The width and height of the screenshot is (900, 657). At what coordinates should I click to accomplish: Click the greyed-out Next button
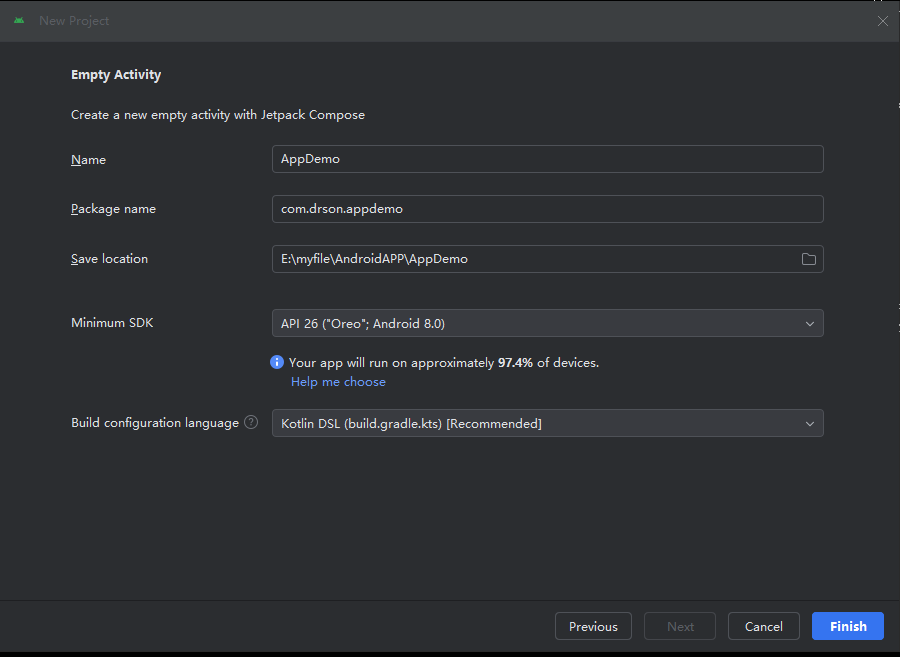[x=680, y=626]
